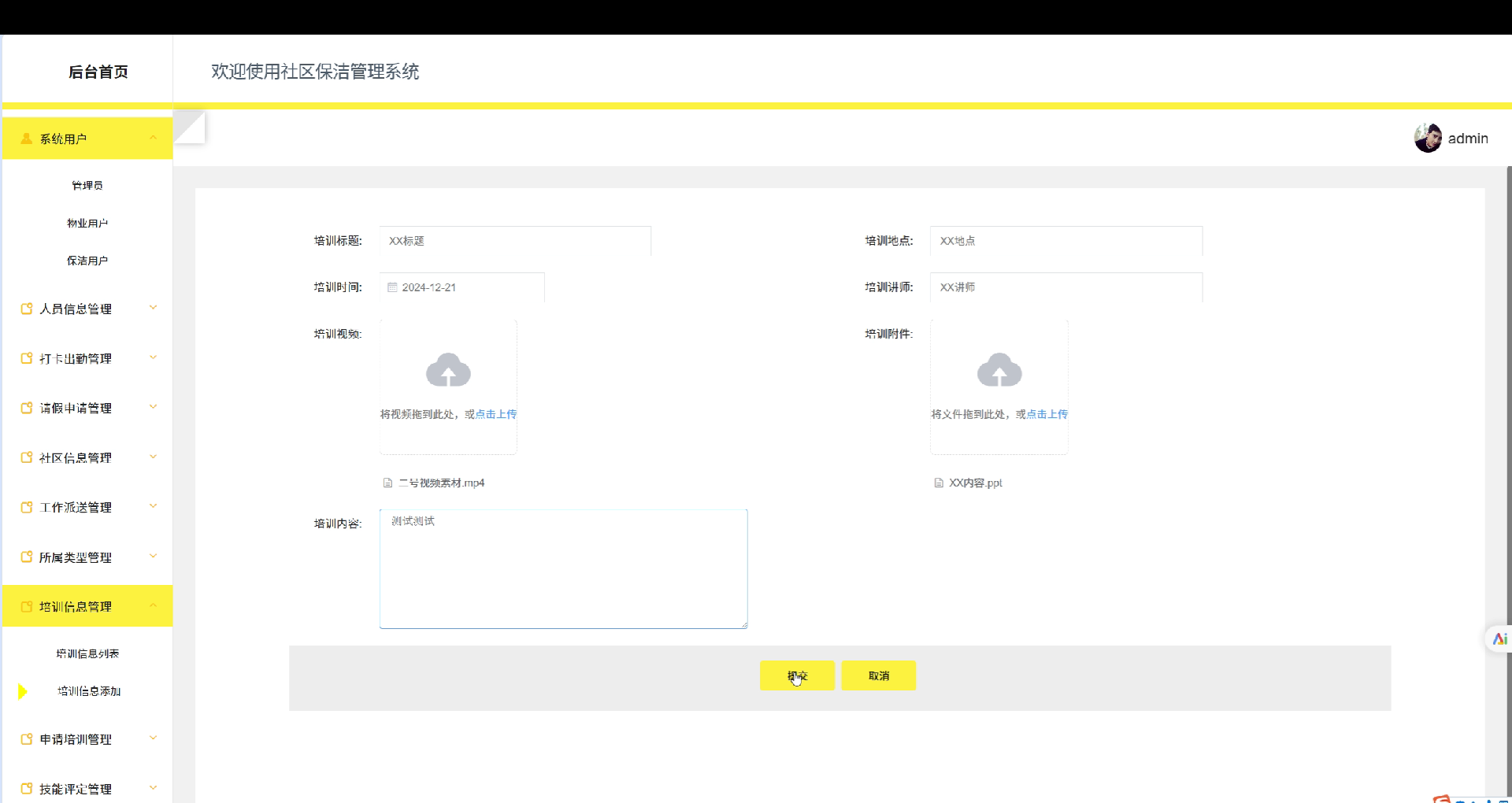The height and width of the screenshot is (803, 1512).
Task: Click the 欢迎使用社区保洁管理系统 title
Action: 315,72
